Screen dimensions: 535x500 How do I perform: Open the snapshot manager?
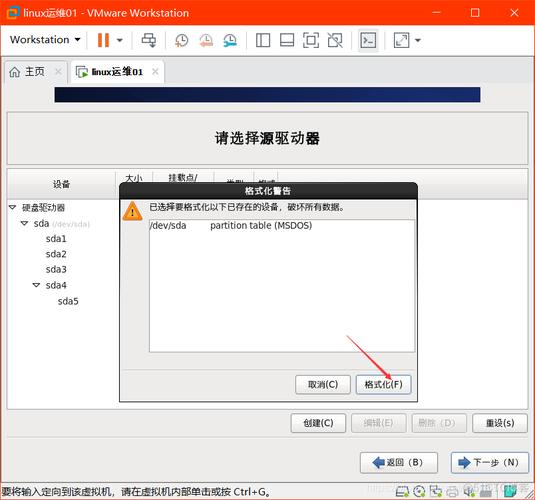[230, 40]
